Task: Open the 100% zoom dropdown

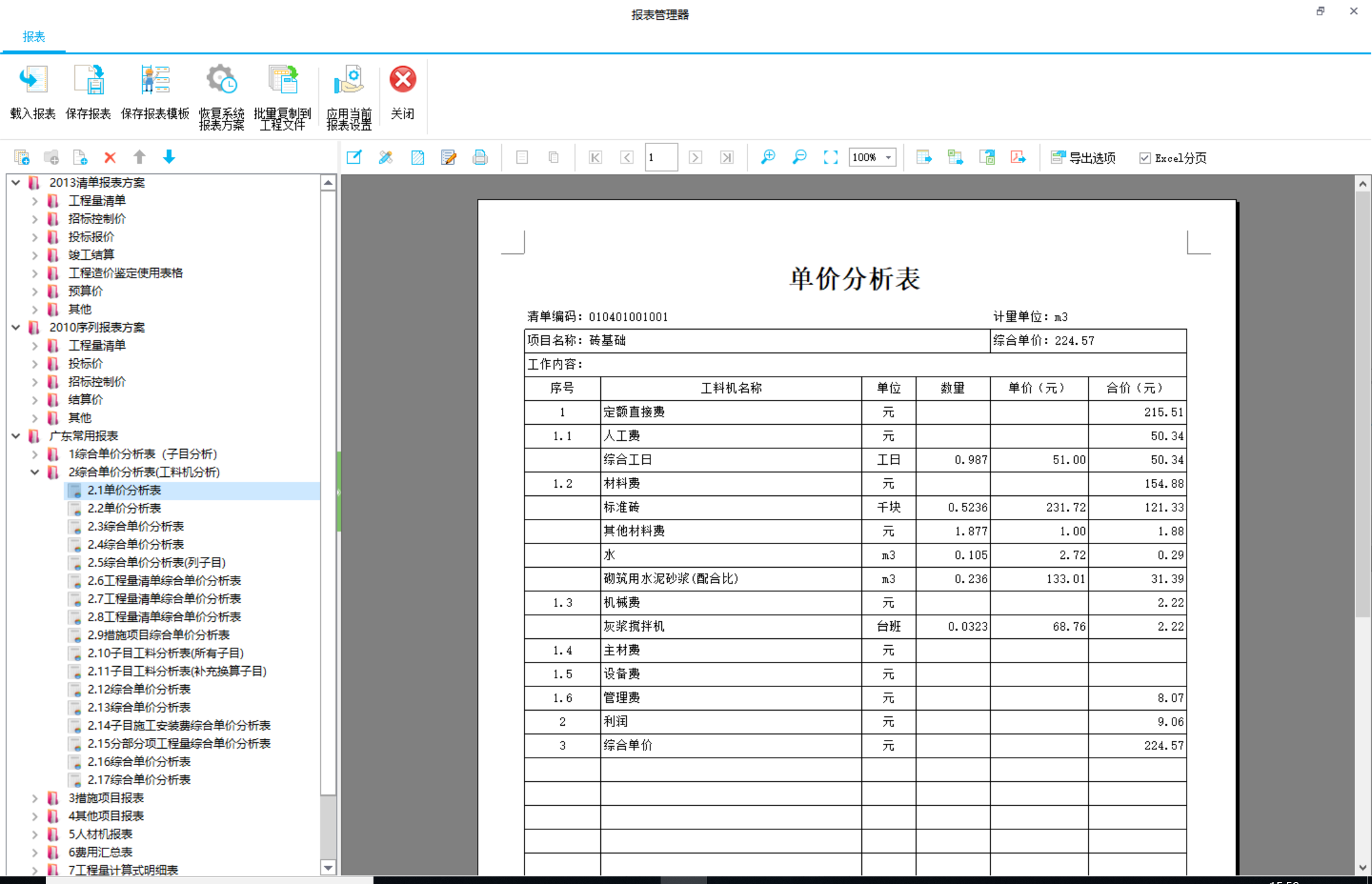Action: [889, 157]
